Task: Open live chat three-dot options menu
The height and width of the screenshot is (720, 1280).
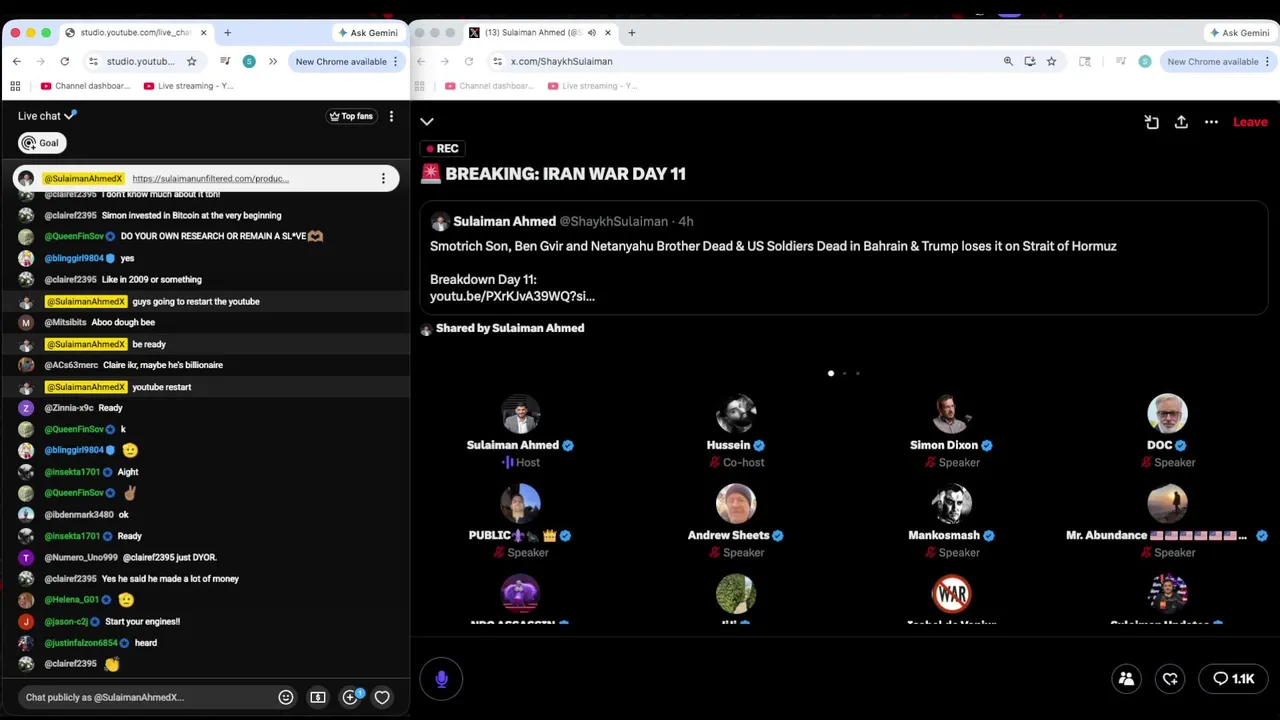Action: click(391, 116)
